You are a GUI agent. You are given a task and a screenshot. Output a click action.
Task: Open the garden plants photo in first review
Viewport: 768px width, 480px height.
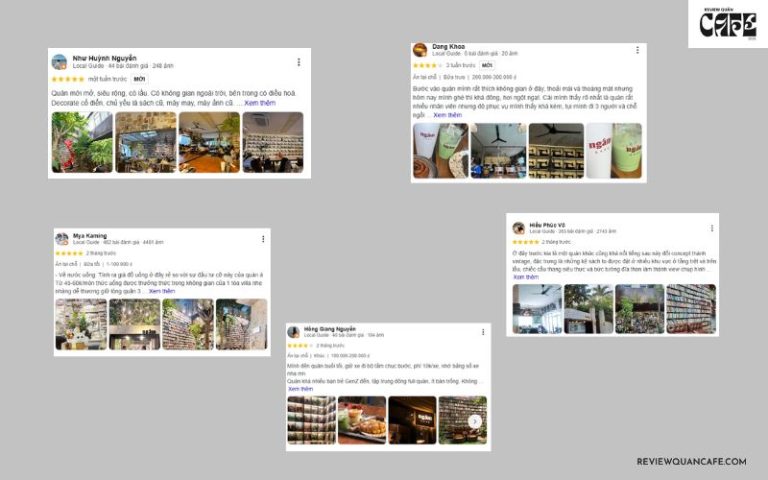point(82,142)
